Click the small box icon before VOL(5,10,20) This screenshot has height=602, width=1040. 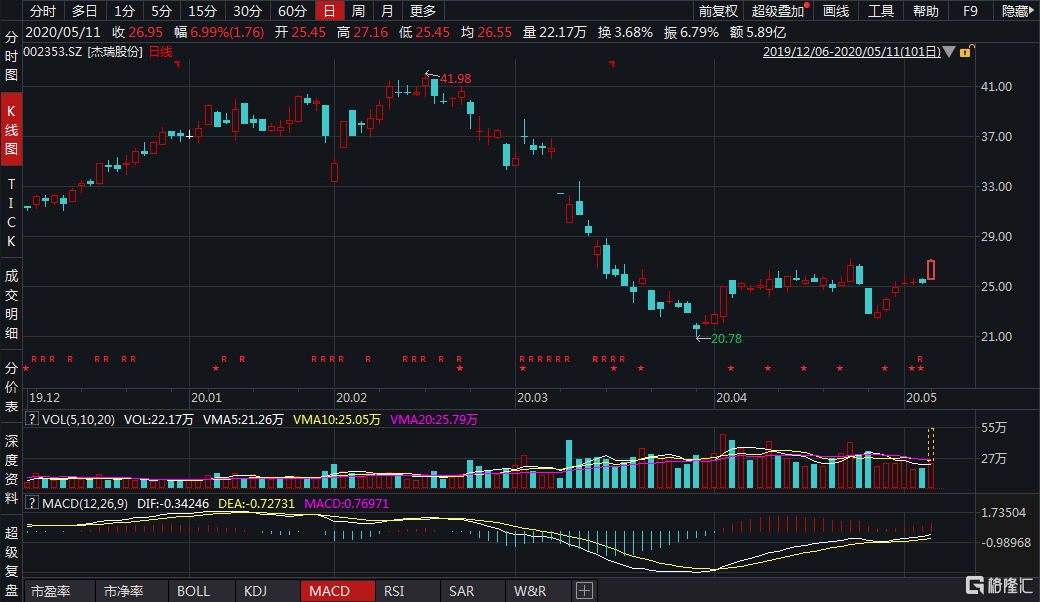(31, 420)
